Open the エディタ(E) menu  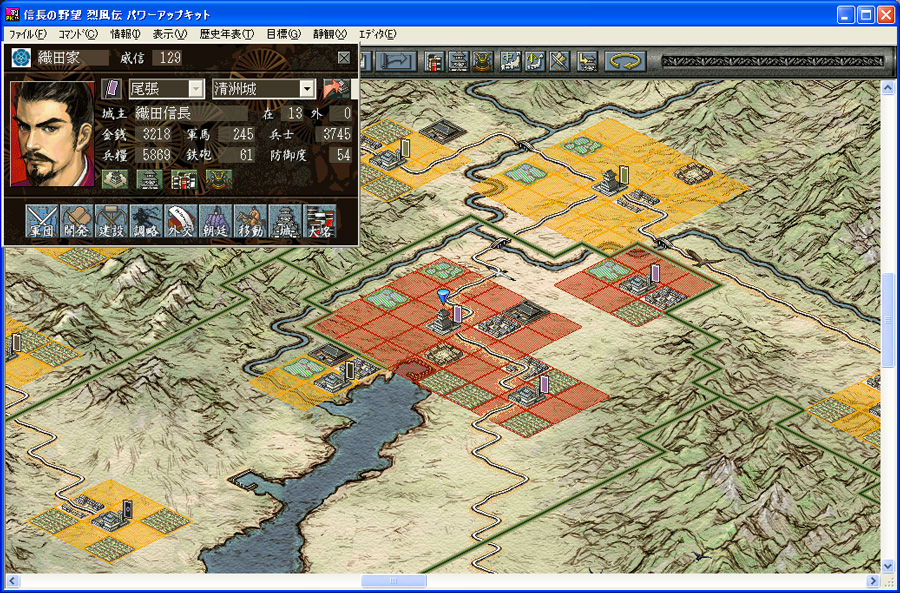[x=377, y=34]
